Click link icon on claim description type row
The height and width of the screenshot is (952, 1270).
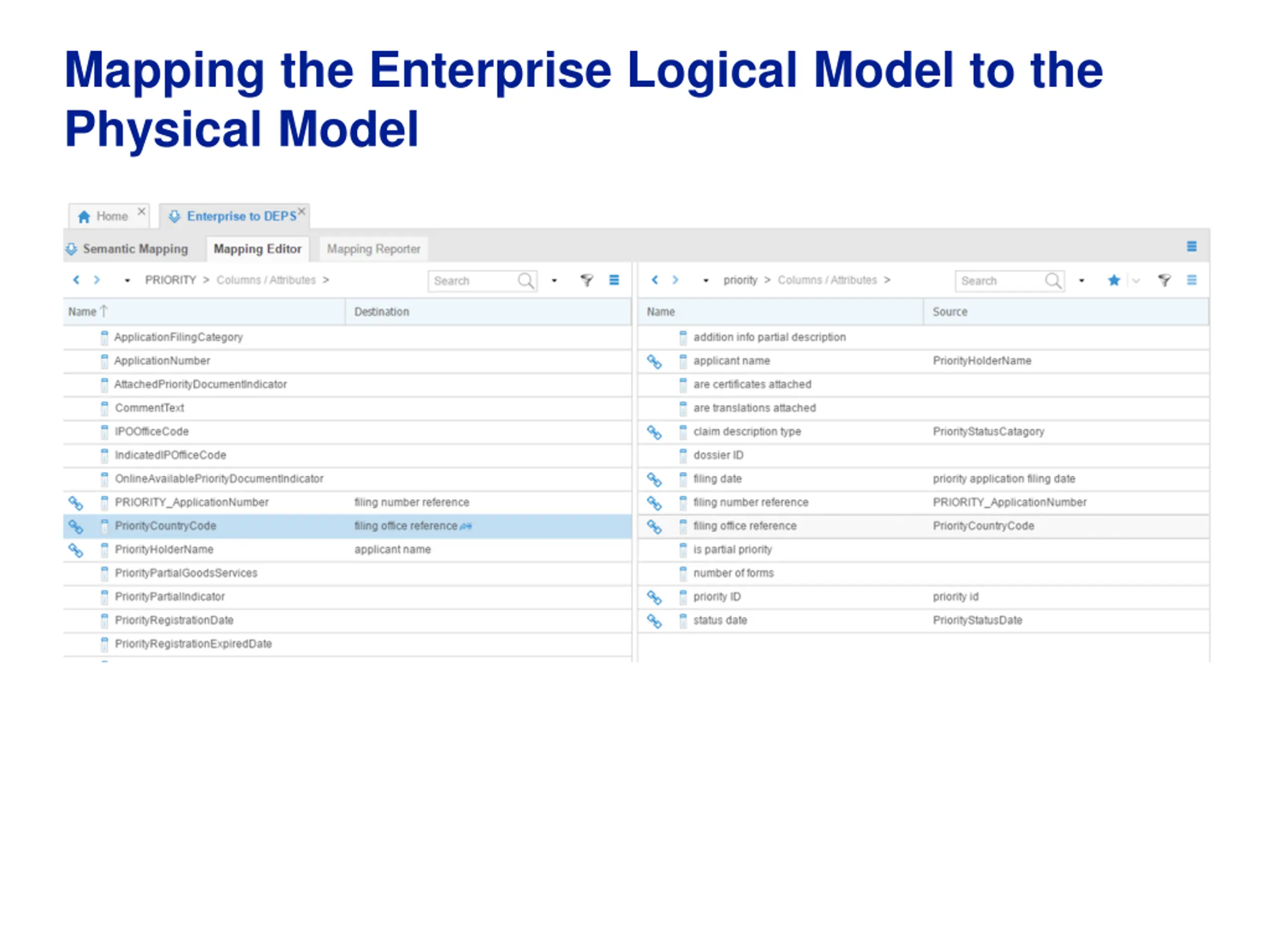click(654, 433)
